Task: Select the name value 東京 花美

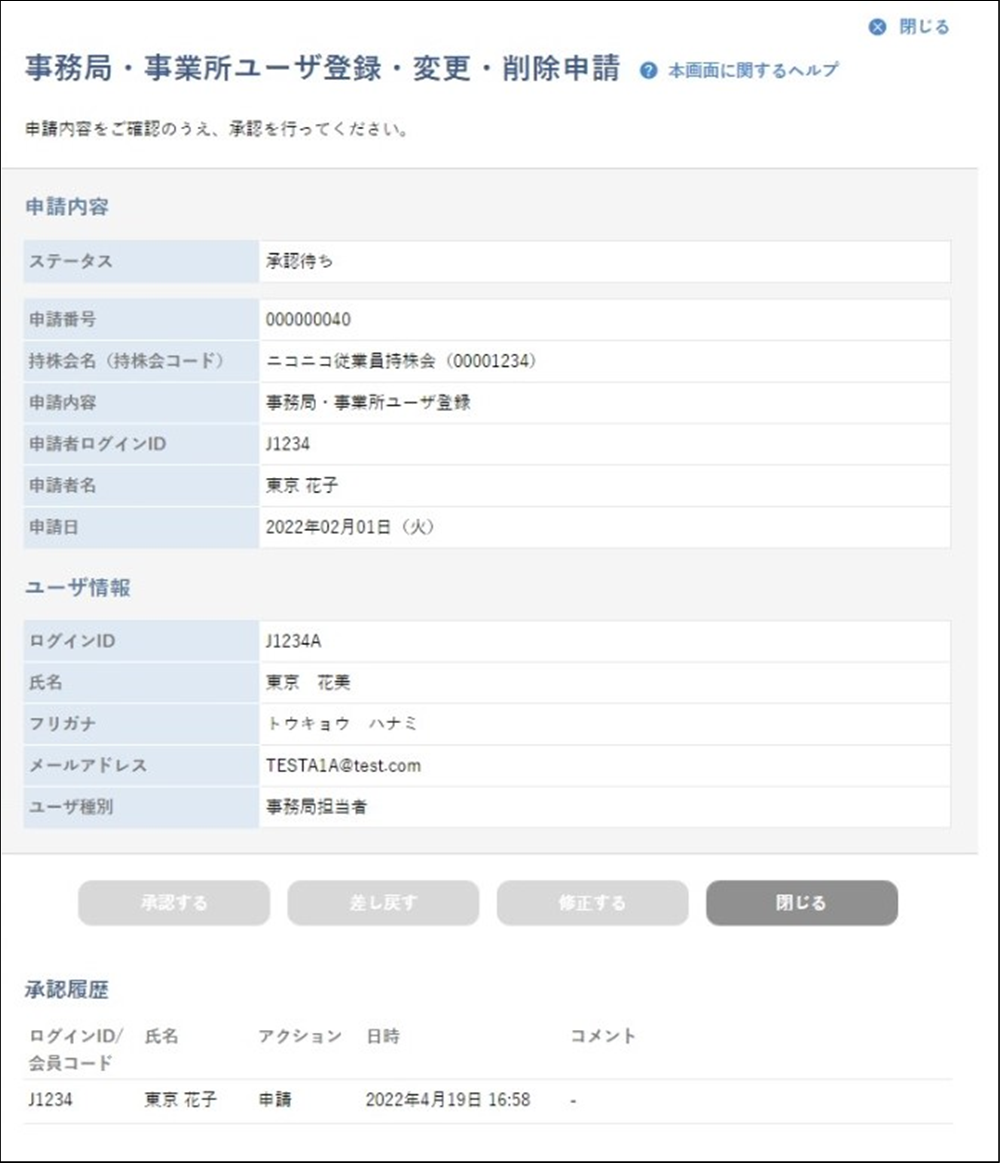Action: (x=308, y=684)
